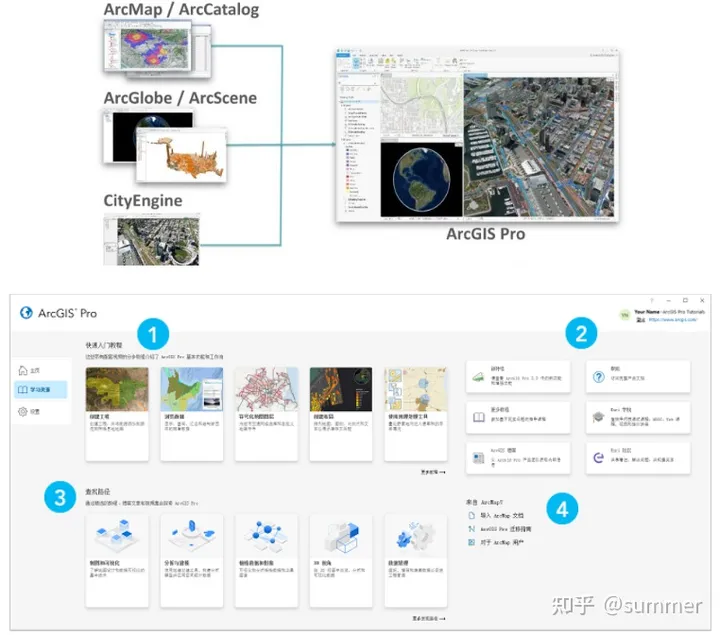Open the What's New card with green icon
720x635 pixels.
coord(518,377)
